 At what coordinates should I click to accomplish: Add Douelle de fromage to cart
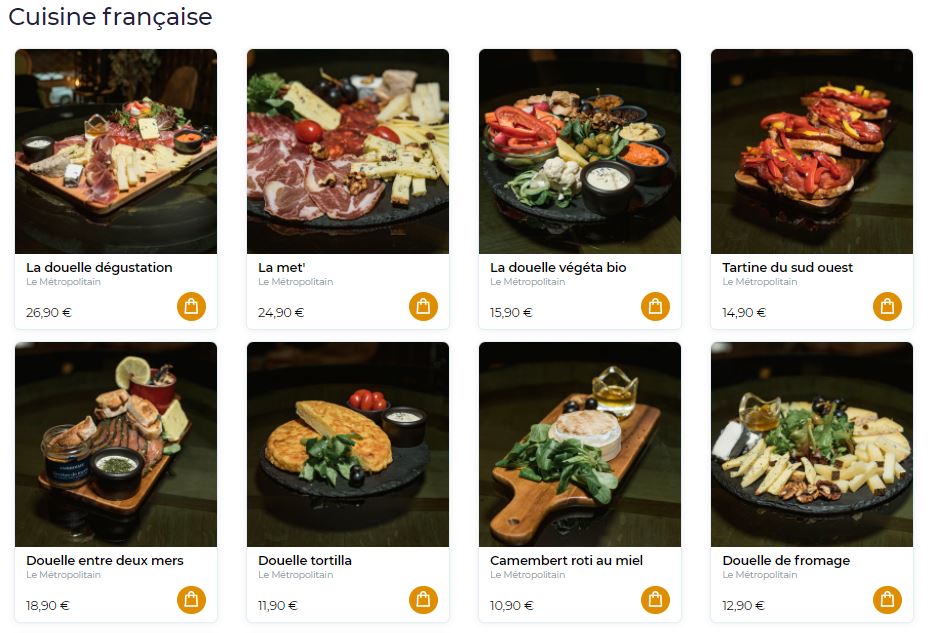(x=887, y=600)
